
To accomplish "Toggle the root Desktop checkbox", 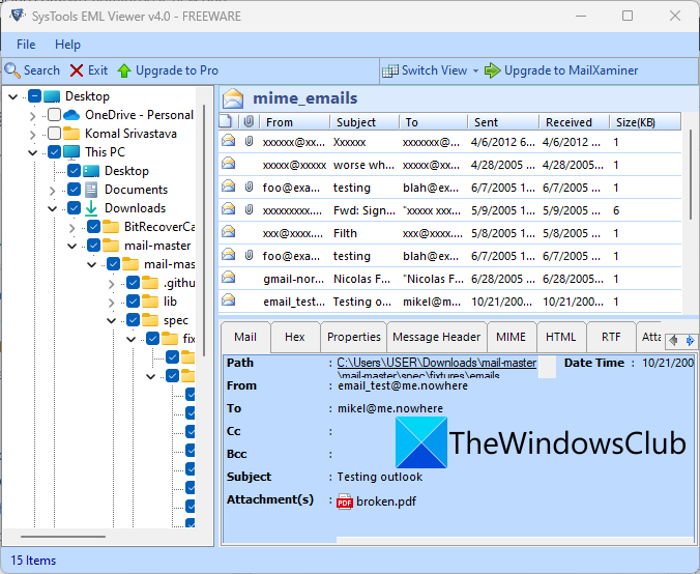I will click(34, 96).
